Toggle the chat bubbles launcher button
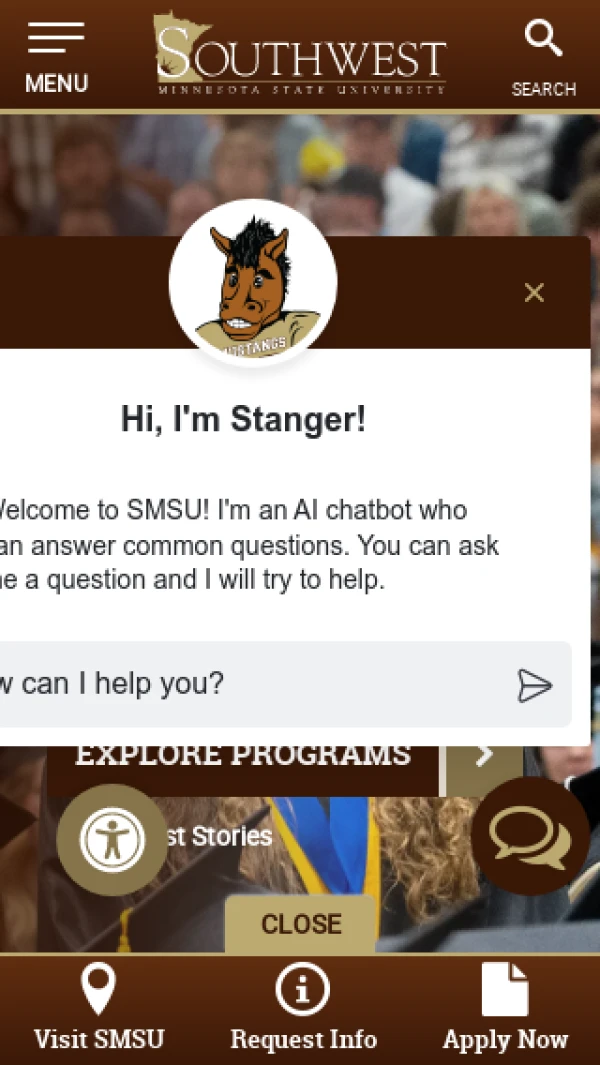This screenshot has height=1065, width=600. click(x=530, y=836)
